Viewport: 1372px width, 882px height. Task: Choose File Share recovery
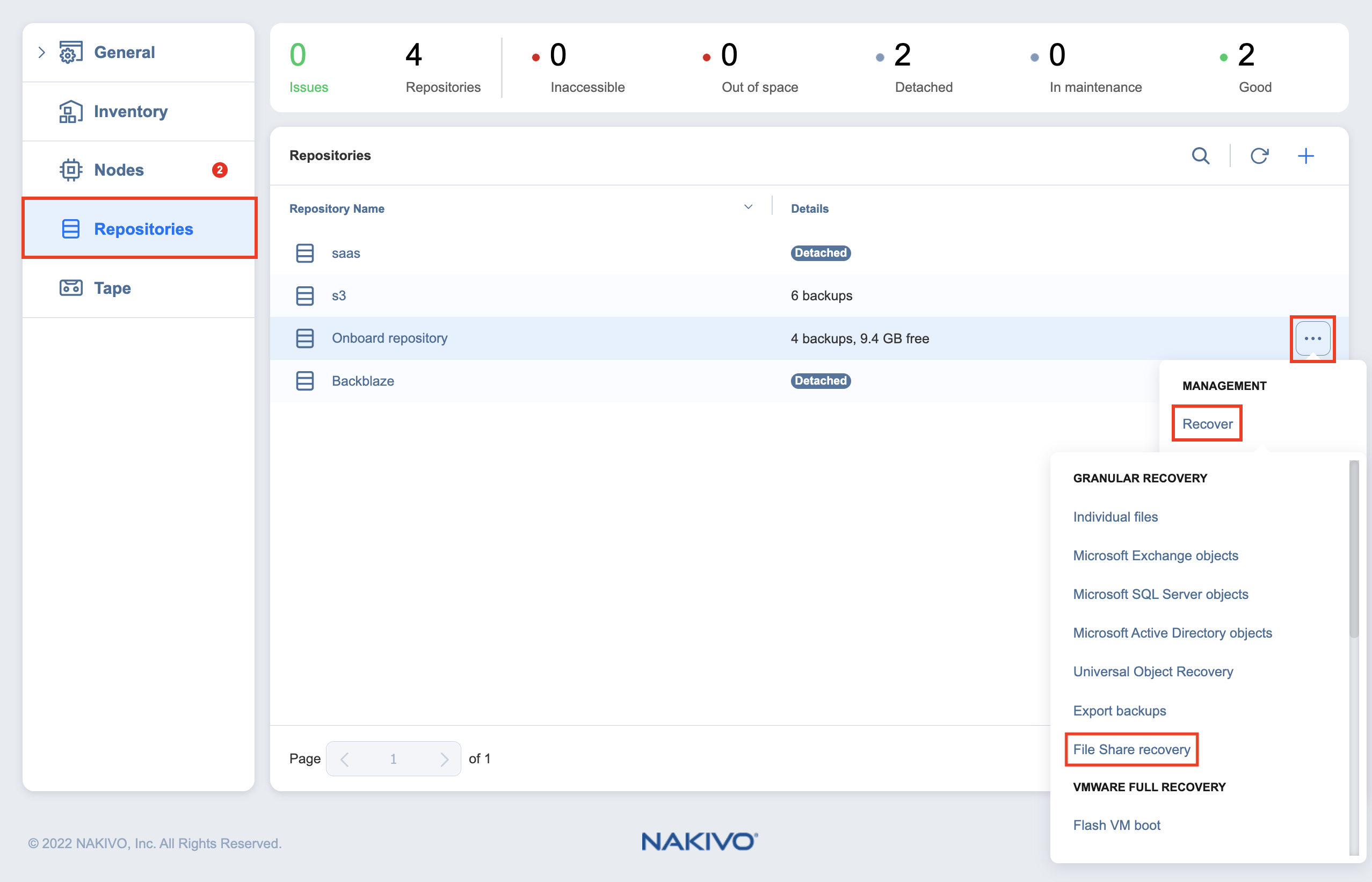(x=1131, y=750)
